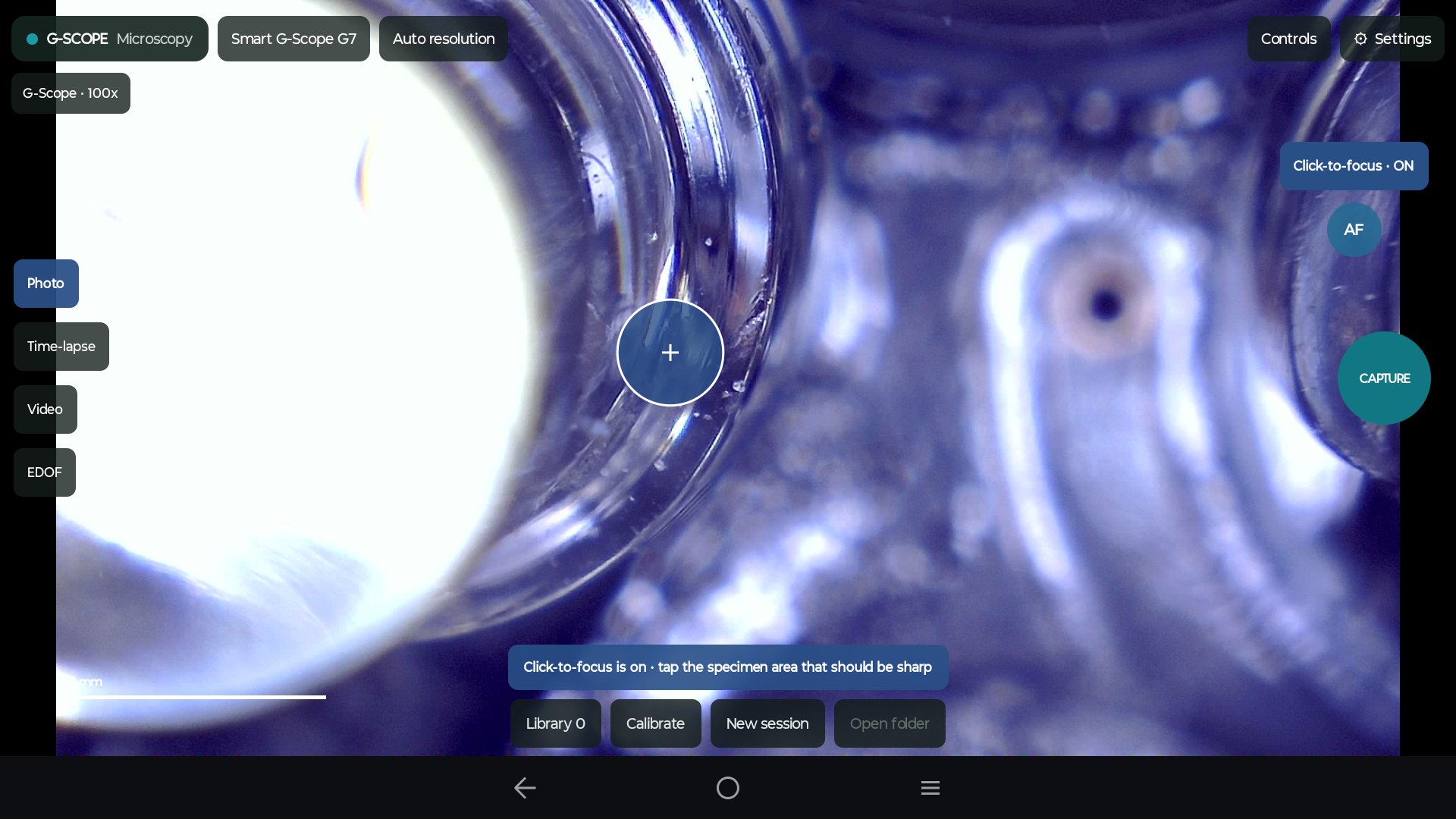Hit the teal CAPTURE shutter button
This screenshot has width=1456, height=819.
coord(1384,378)
